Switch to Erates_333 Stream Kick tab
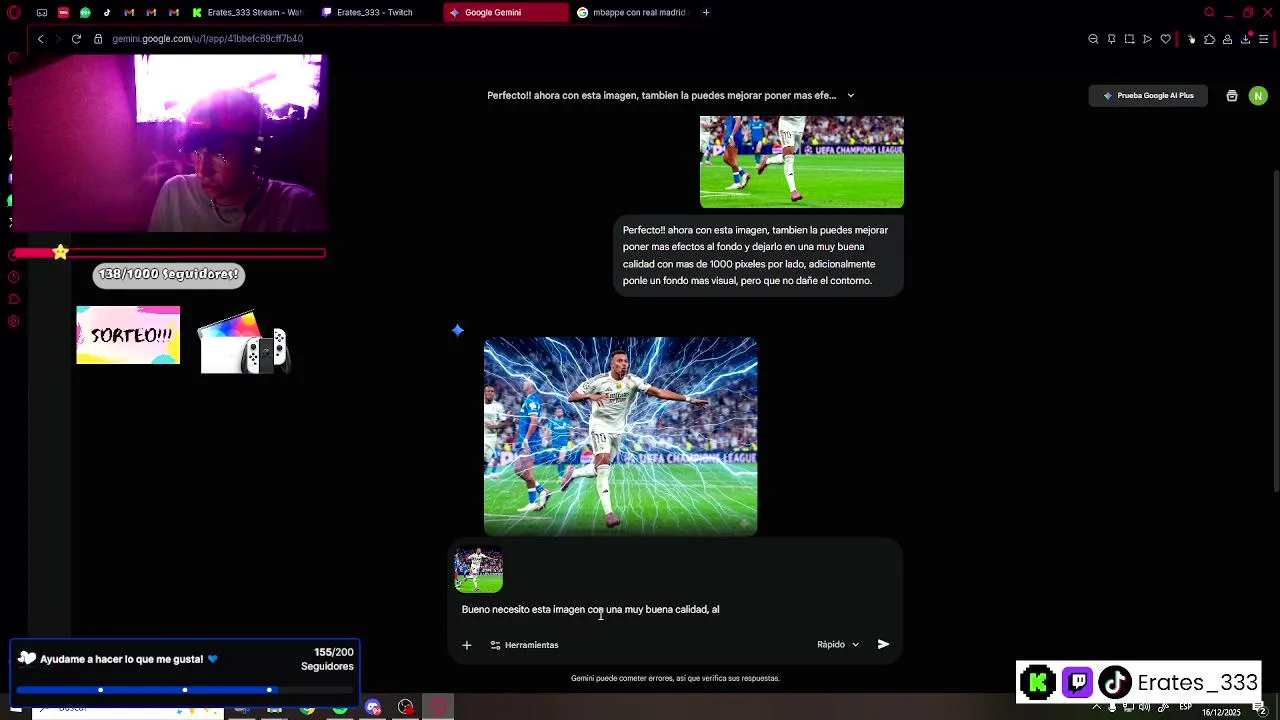 click(246, 12)
